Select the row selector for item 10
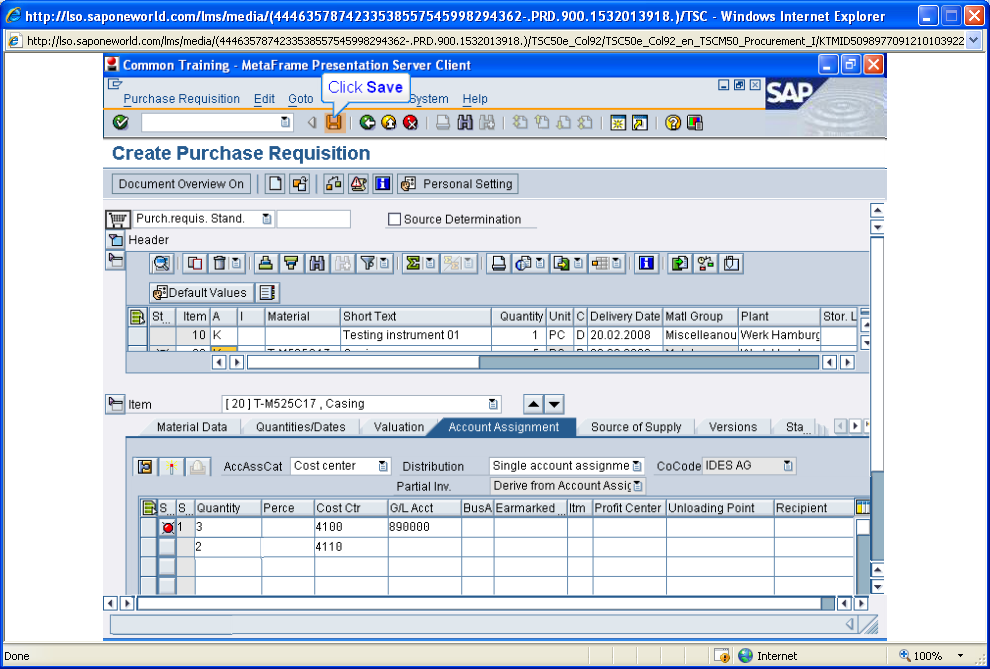Viewport: 990px width, 669px height. click(x=138, y=335)
